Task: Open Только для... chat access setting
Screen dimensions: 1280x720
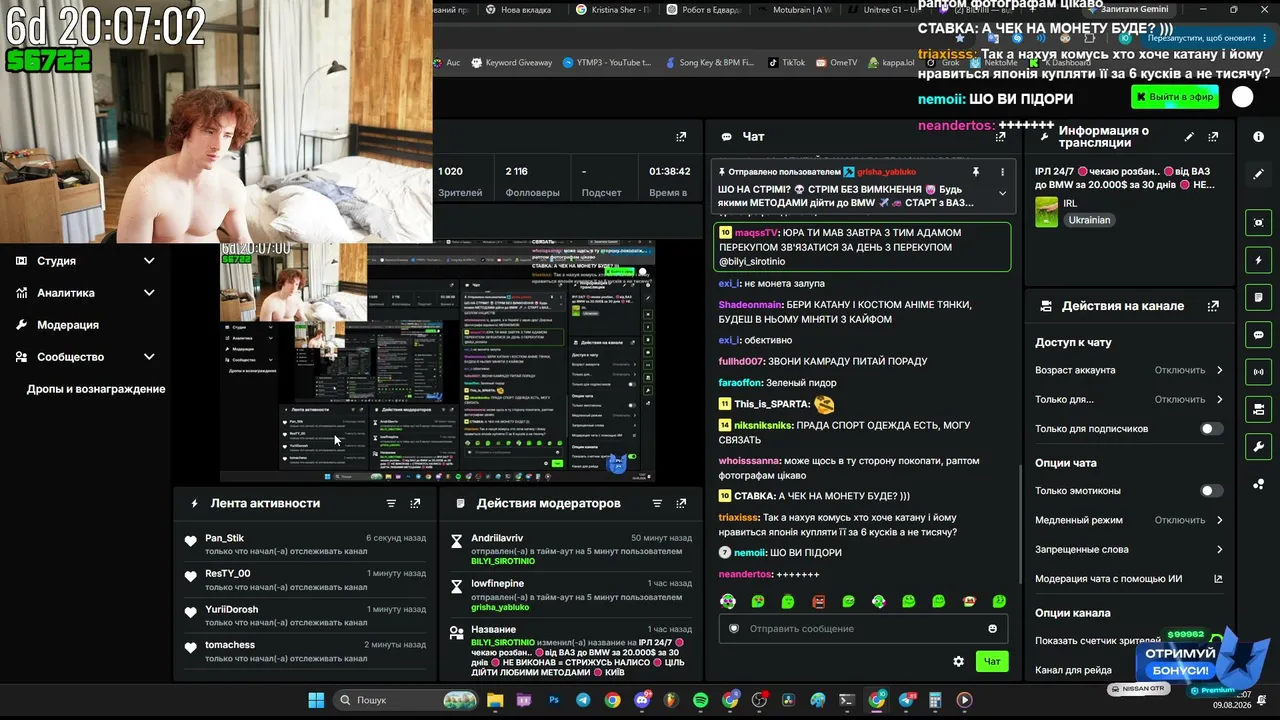Action: pyautogui.click(x=1129, y=400)
